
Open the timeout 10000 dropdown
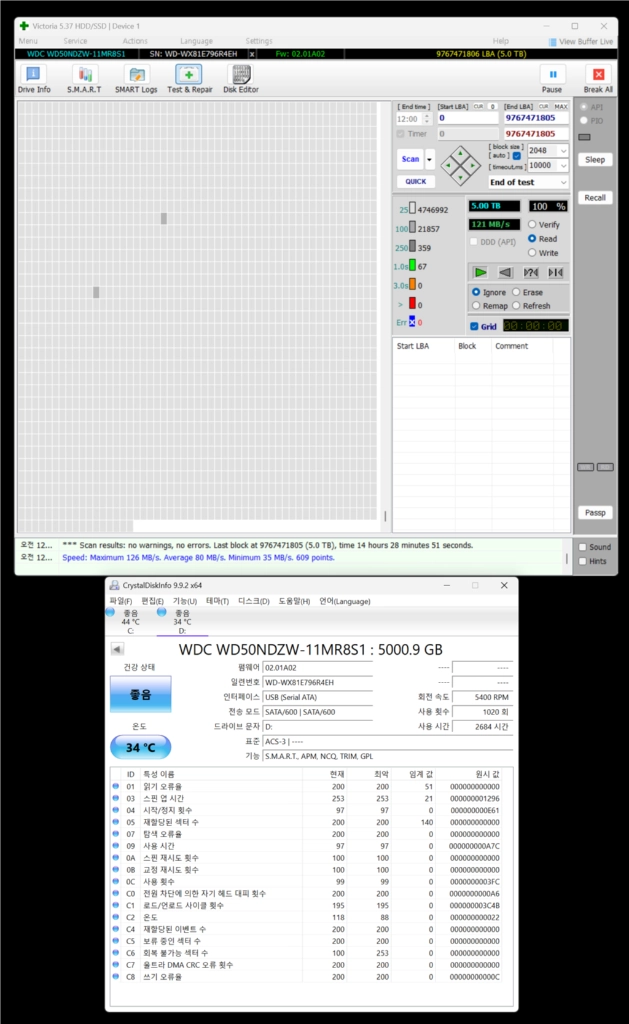tap(563, 166)
